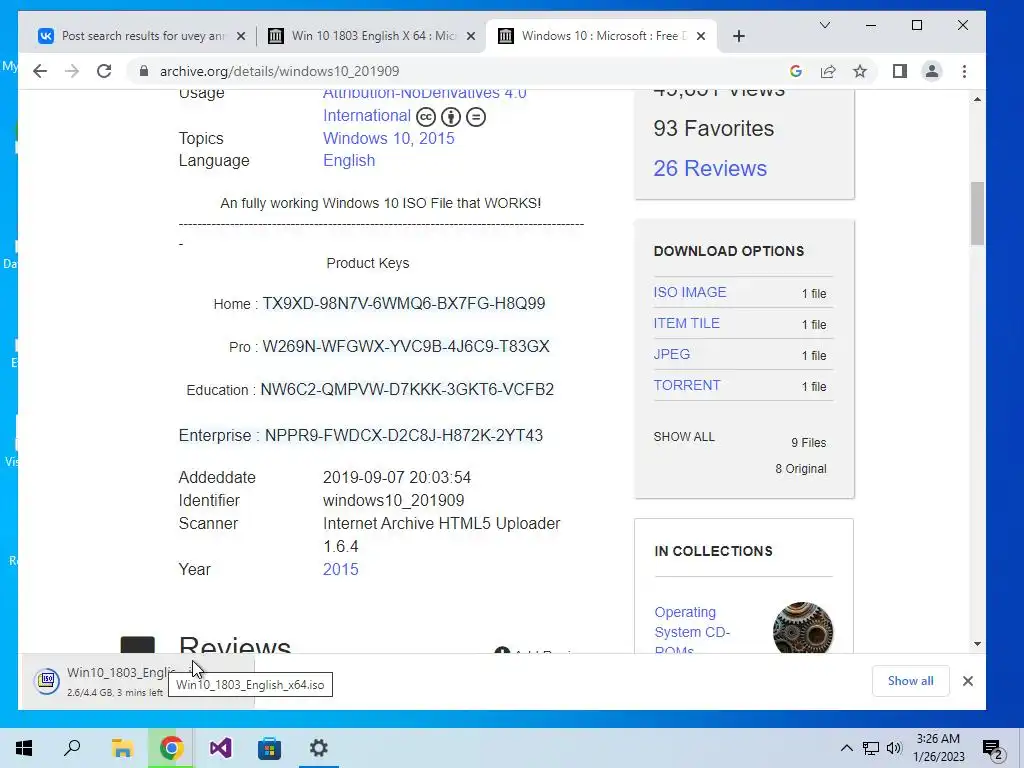Click the attribution person icon
1024x768 pixels.
451,117
